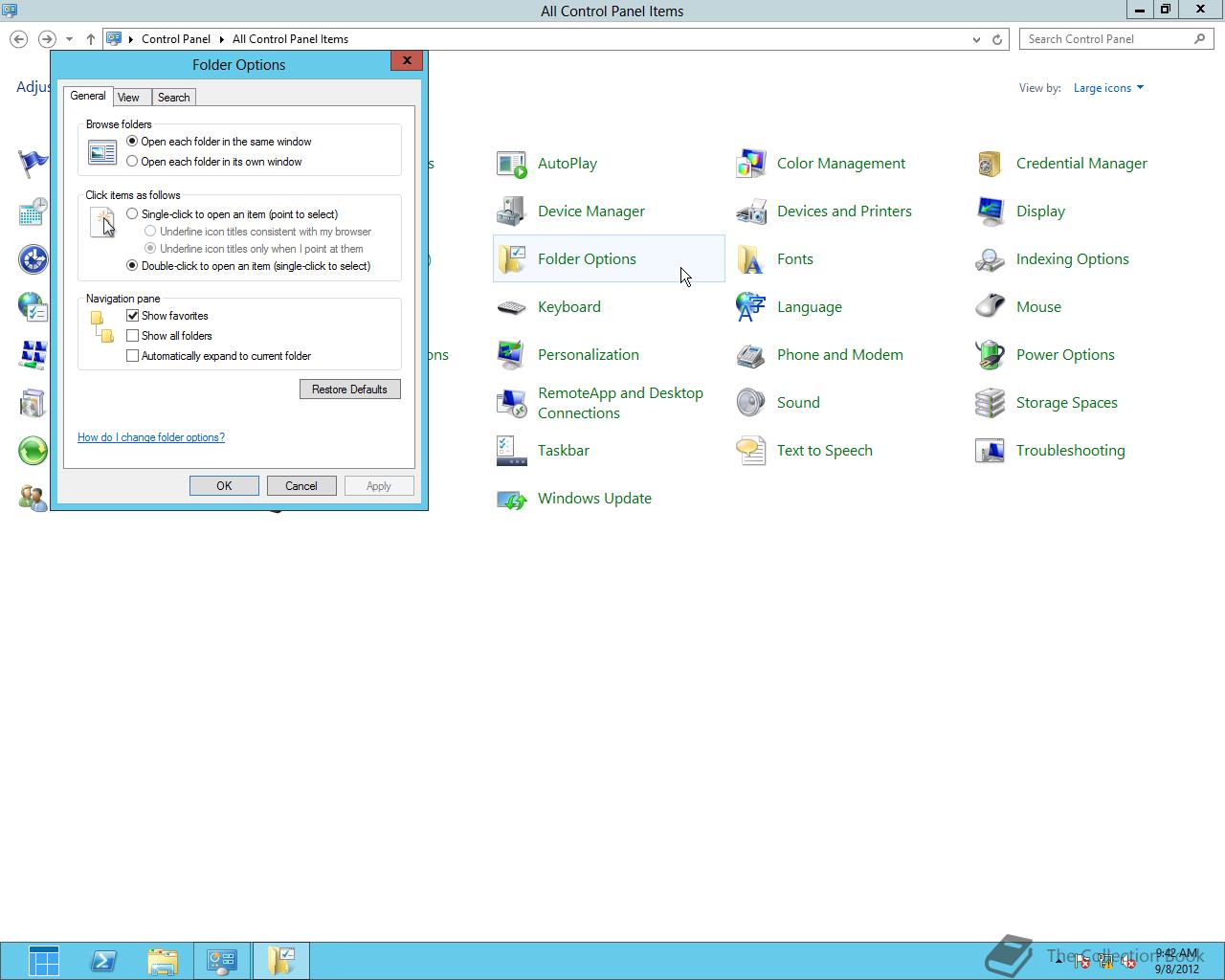
Task: Open the Color Management icon
Action: click(x=751, y=164)
